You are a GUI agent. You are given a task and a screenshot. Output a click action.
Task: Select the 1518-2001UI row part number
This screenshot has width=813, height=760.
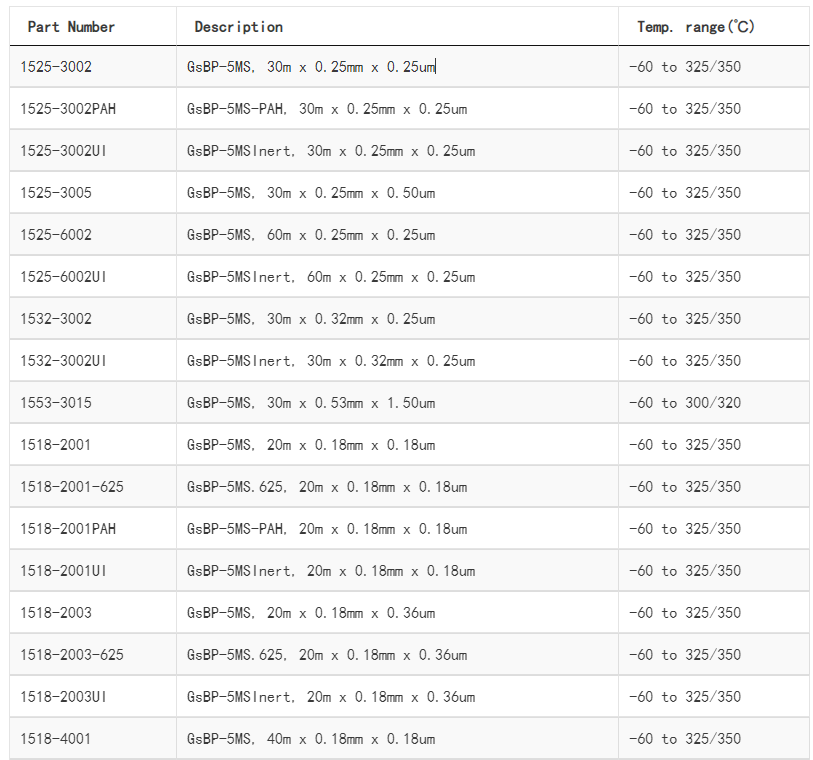click(x=63, y=571)
